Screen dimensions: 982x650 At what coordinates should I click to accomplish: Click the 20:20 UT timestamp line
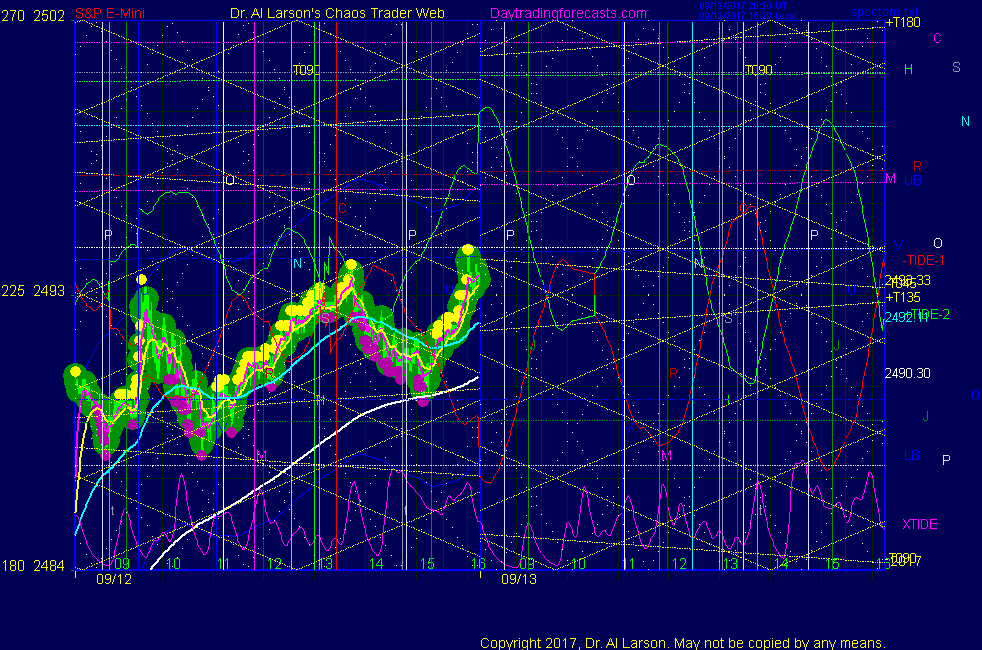743,6
